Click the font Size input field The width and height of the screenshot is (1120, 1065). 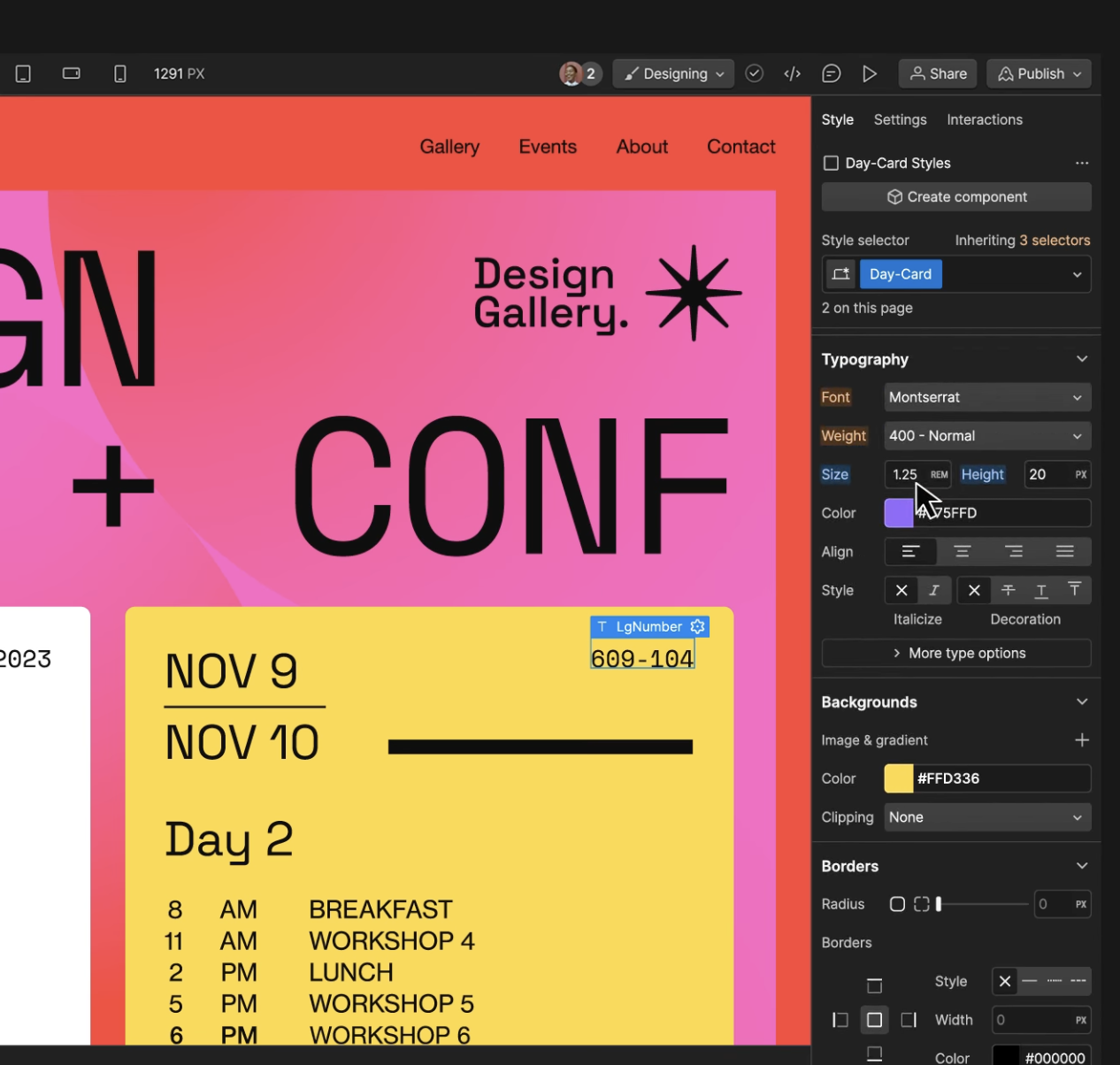click(x=904, y=474)
